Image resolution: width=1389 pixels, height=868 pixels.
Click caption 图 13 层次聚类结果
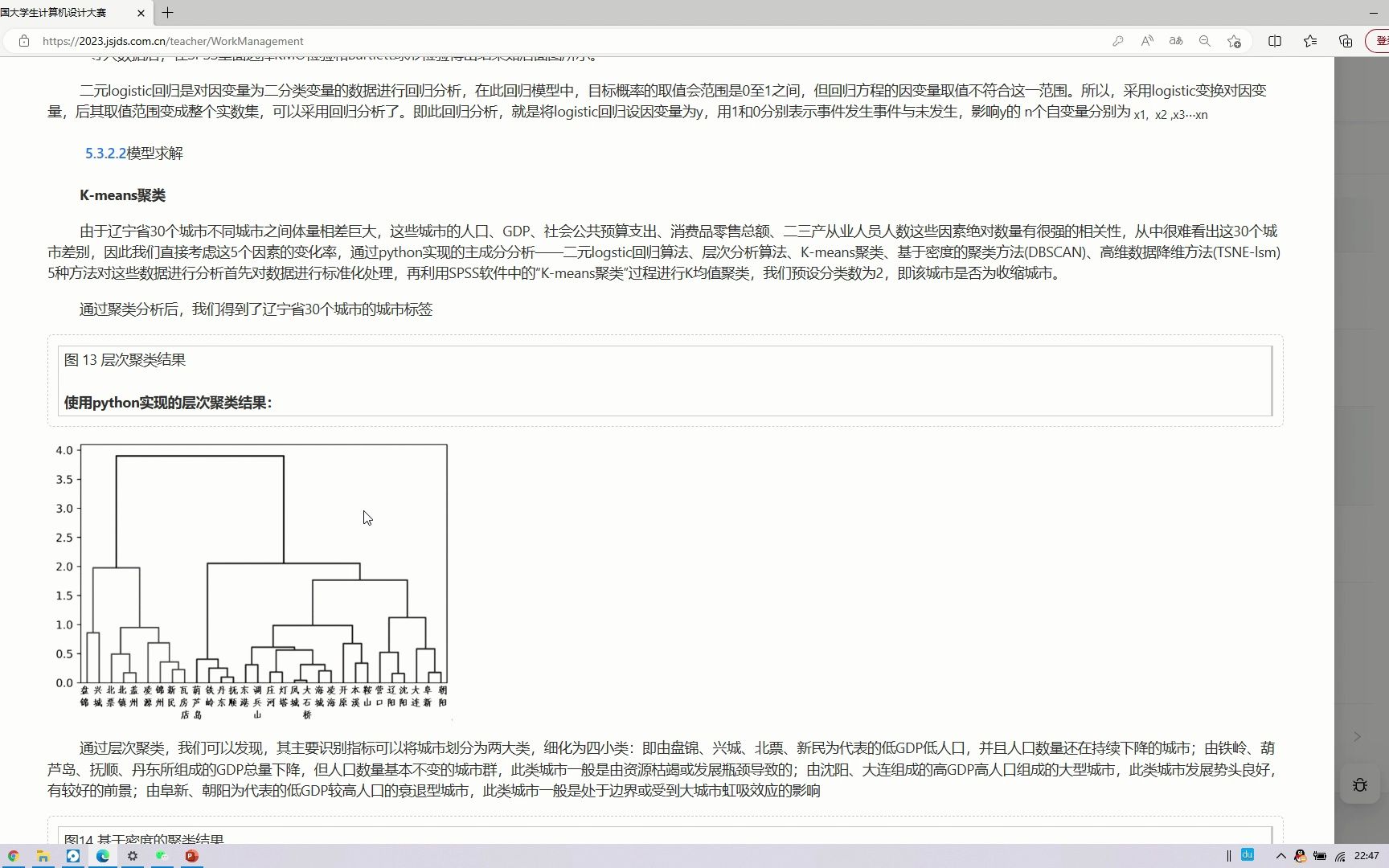[x=125, y=360]
